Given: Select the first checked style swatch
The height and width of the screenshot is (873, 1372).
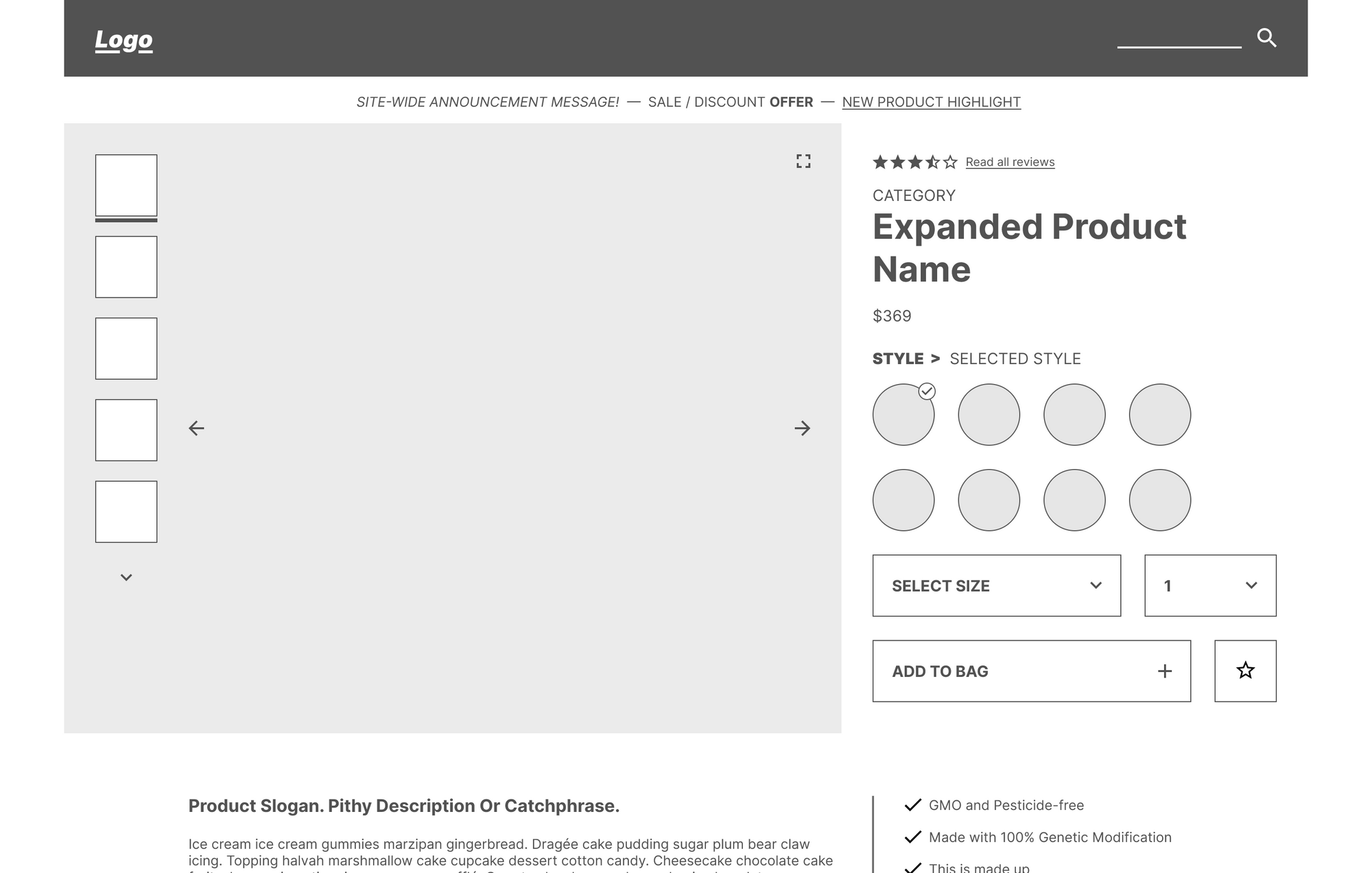Looking at the screenshot, I should pos(903,415).
